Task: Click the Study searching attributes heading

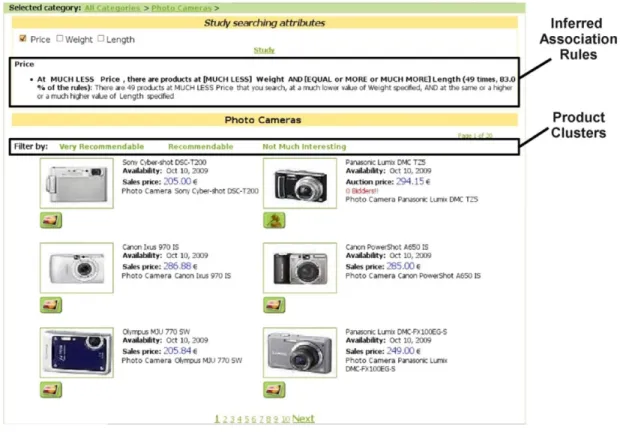Action: coord(265,23)
